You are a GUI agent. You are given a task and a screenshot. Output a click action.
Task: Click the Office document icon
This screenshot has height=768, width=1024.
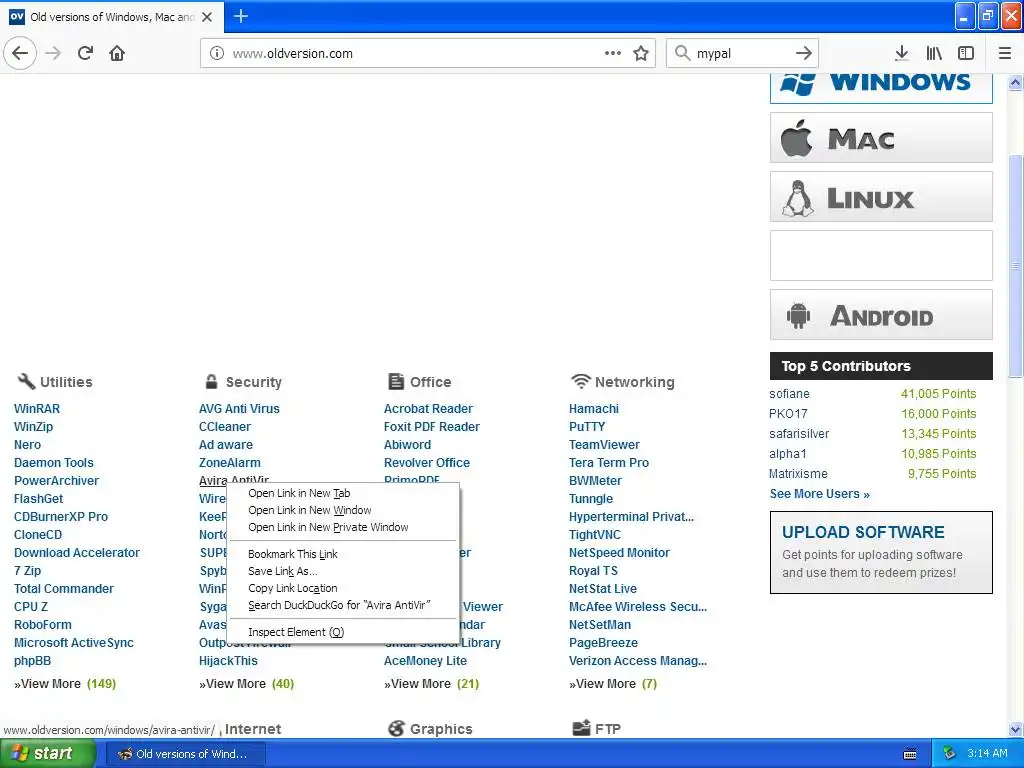(396, 381)
